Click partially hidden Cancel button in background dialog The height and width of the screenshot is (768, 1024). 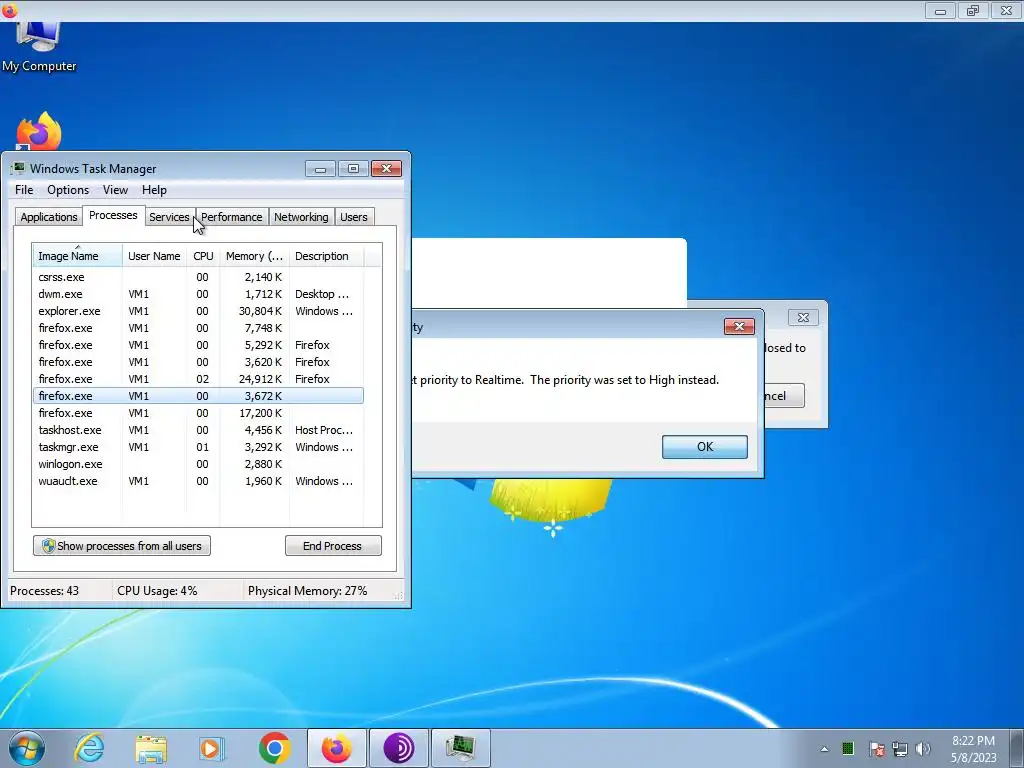tap(784, 396)
